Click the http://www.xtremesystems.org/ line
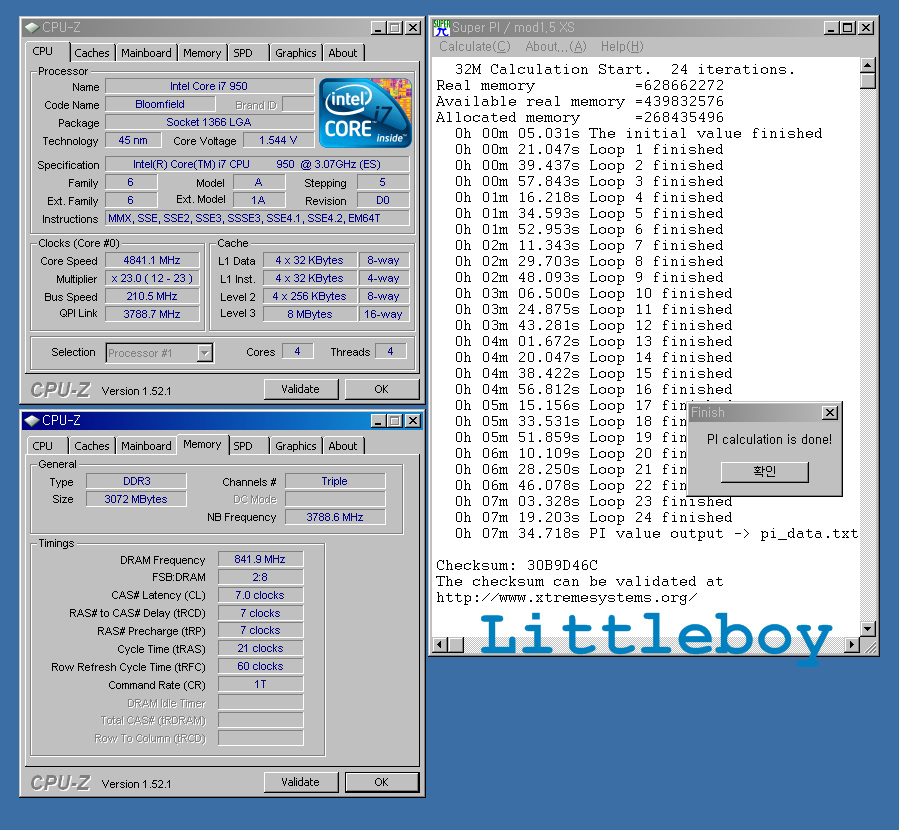 pos(566,598)
